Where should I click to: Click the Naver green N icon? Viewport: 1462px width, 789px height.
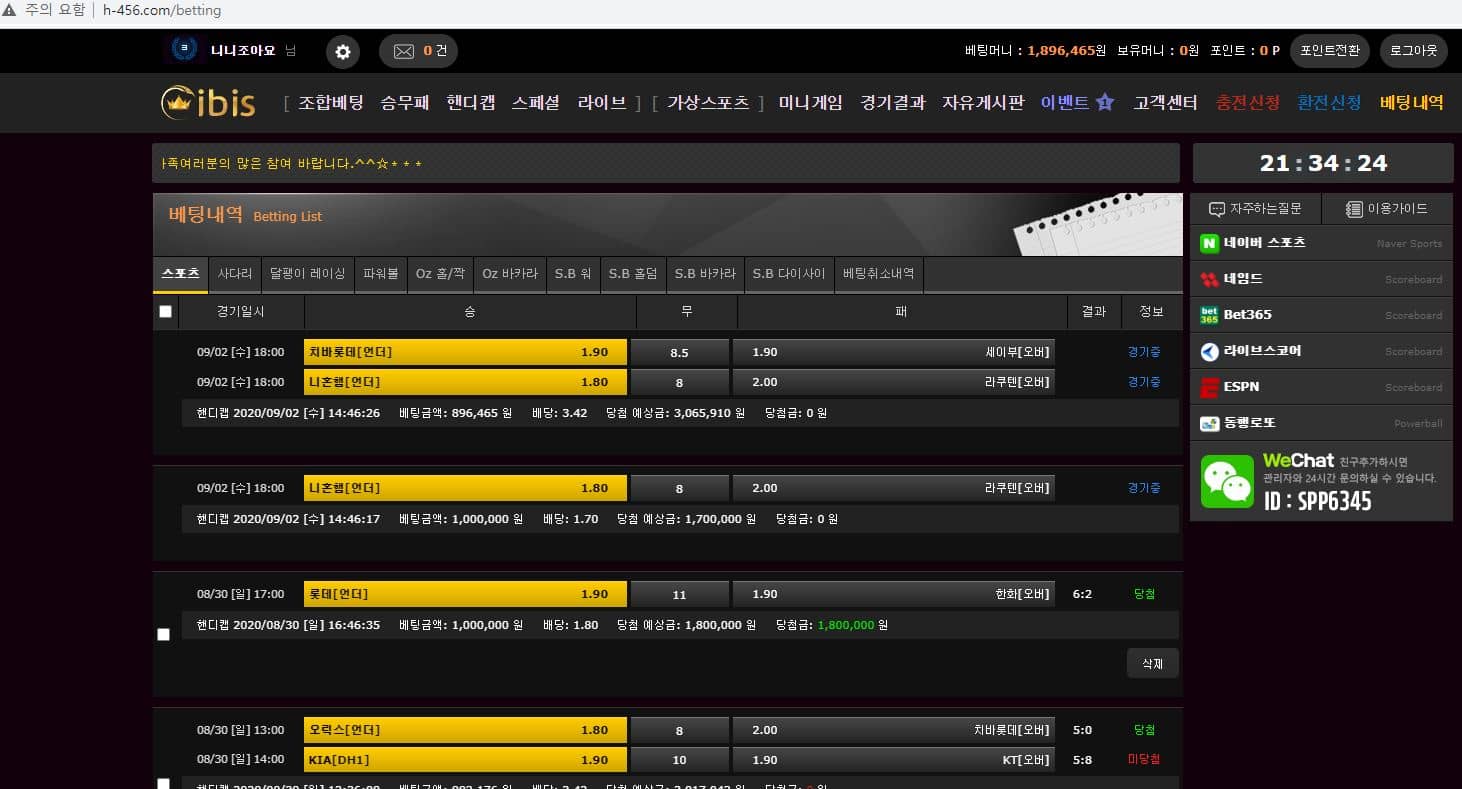(x=1210, y=243)
